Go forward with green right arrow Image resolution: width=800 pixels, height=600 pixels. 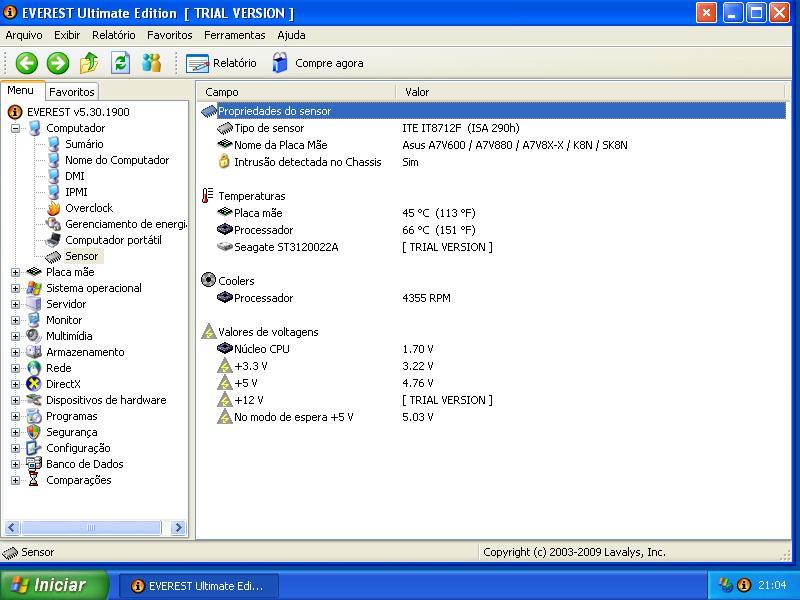(58, 63)
